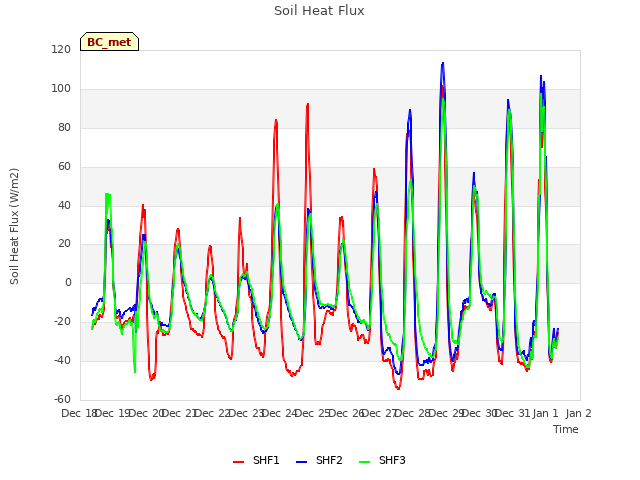The width and height of the screenshot is (640, 480).
Task: Click the SHF1 peak near 84 on Dec 23
Action: pyautogui.click(x=276, y=120)
